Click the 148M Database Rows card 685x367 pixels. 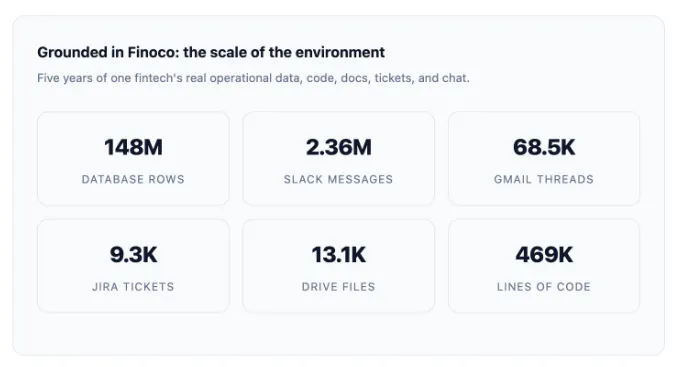pos(133,158)
